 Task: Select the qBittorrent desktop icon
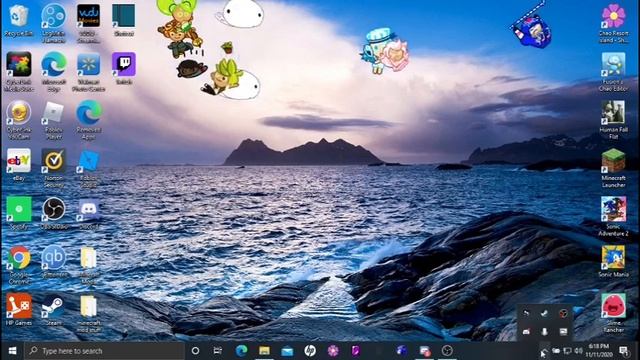tap(53, 261)
